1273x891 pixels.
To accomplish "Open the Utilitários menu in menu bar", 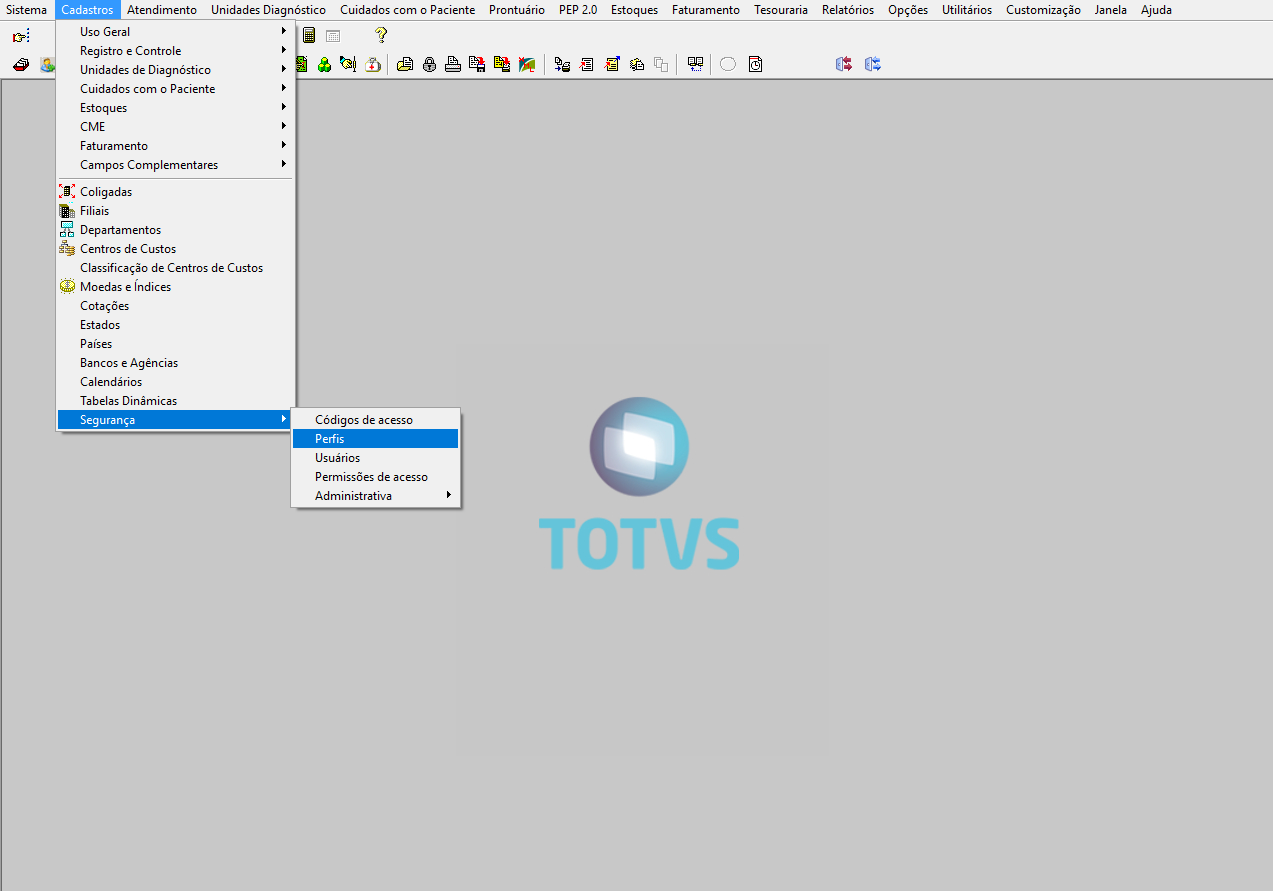I will pyautogui.click(x=967, y=10).
